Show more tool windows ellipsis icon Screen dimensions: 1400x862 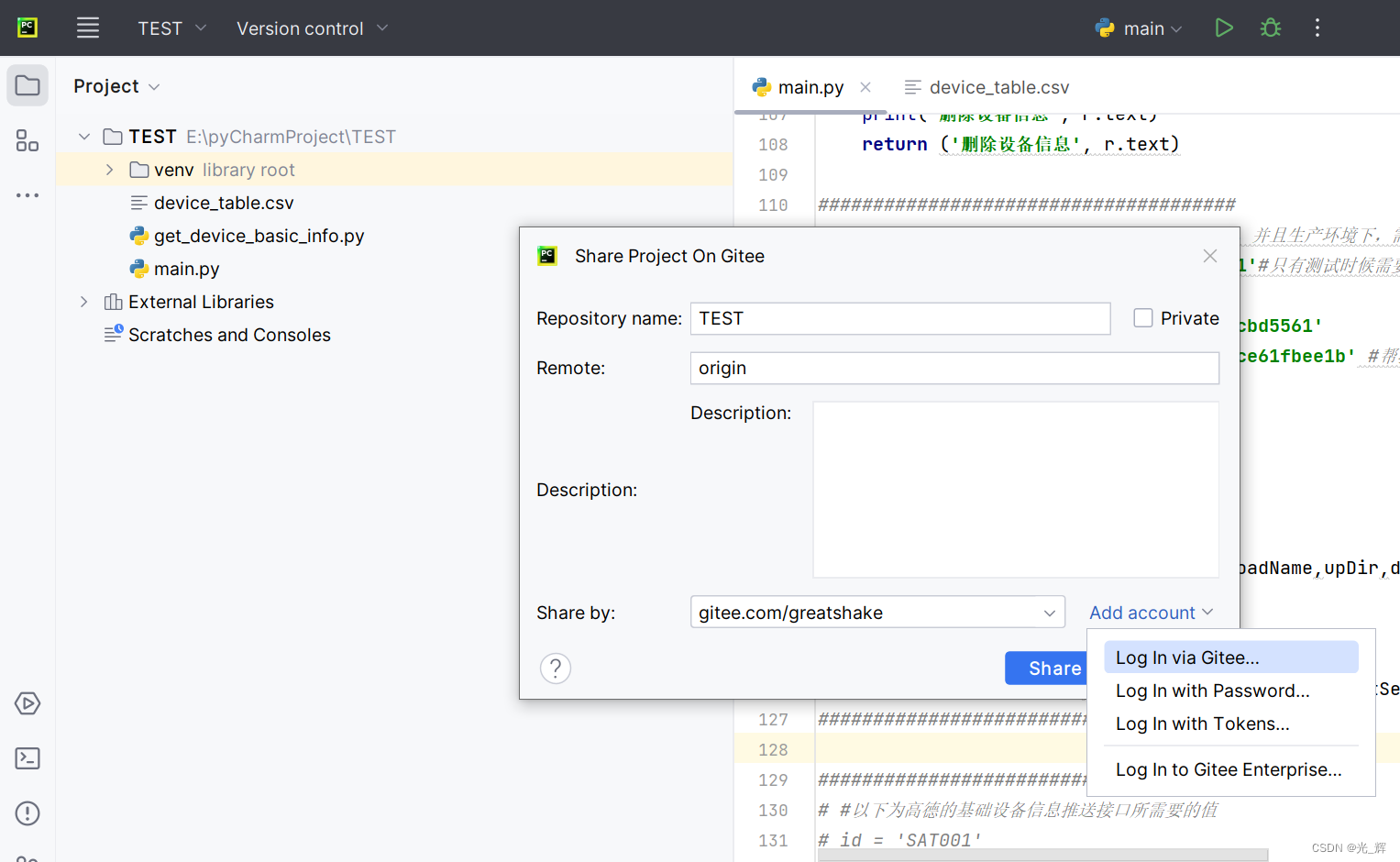[x=28, y=195]
